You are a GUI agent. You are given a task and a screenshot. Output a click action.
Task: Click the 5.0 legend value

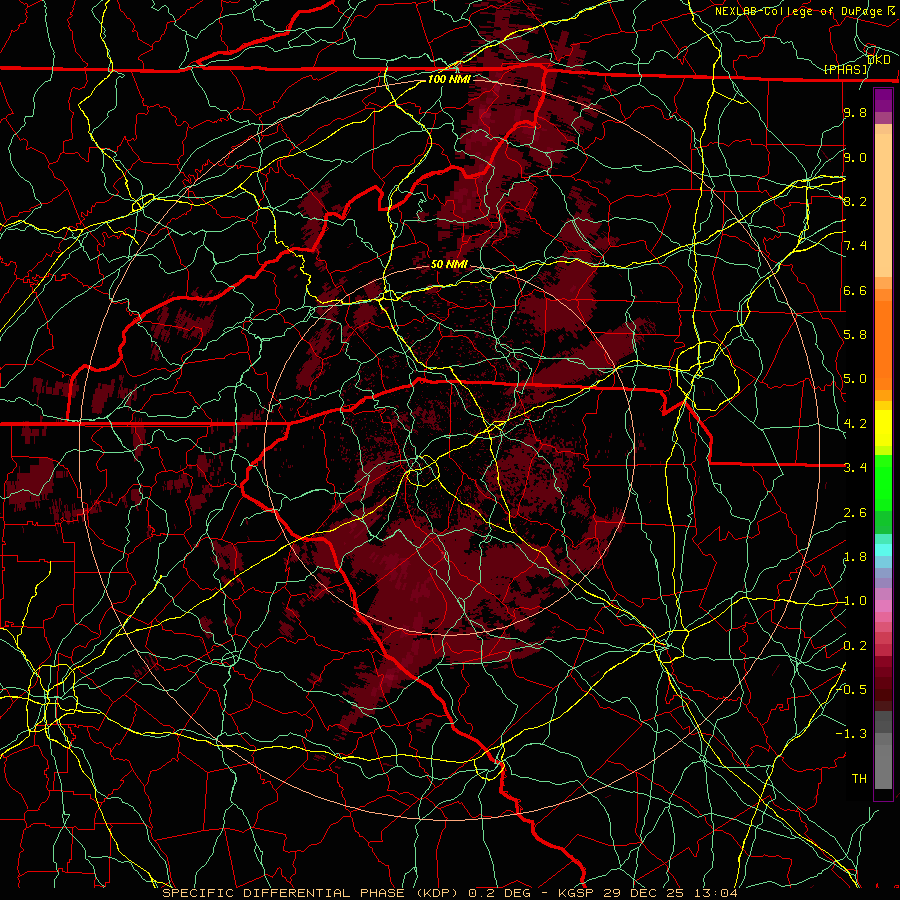point(855,379)
